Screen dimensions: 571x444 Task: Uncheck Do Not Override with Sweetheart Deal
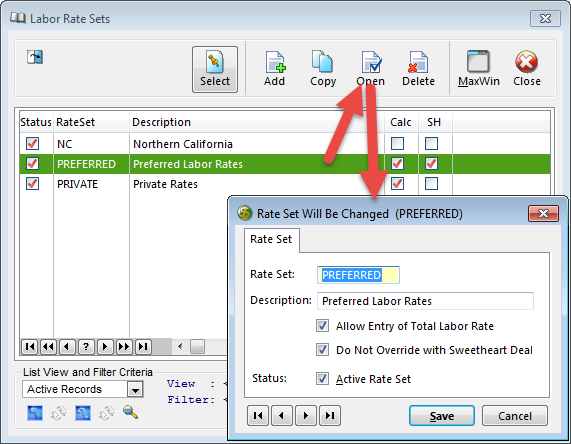pos(322,350)
